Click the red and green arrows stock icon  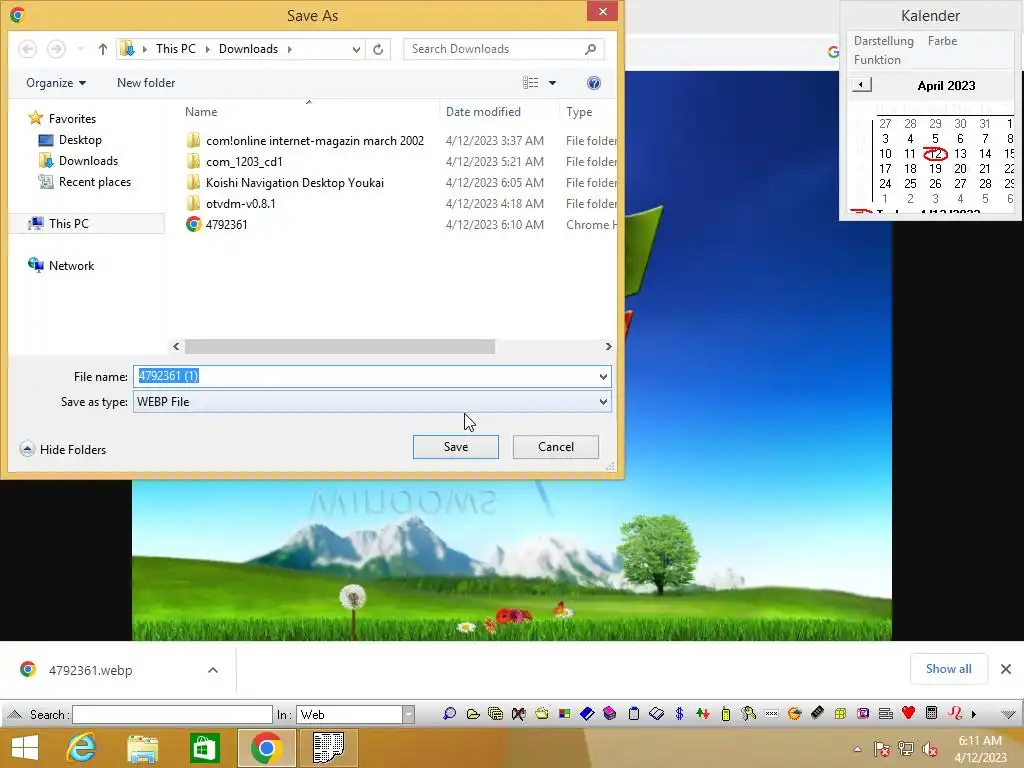tap(703, 714)
